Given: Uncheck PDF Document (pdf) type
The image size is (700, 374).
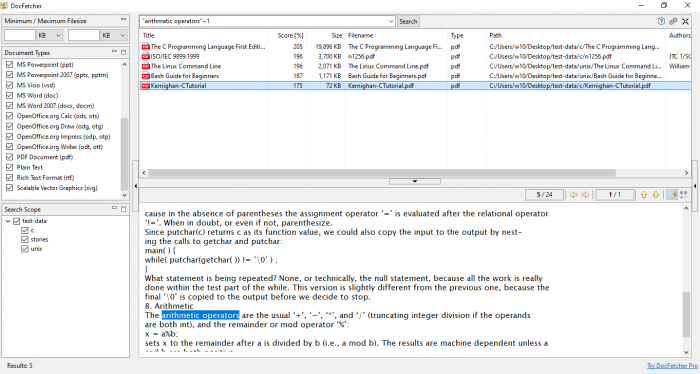Looking at the screenshot, I should (9, 157).
